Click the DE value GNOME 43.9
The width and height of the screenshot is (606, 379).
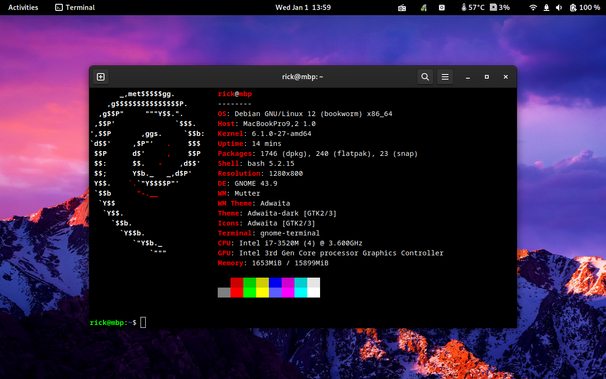point(256,184)
